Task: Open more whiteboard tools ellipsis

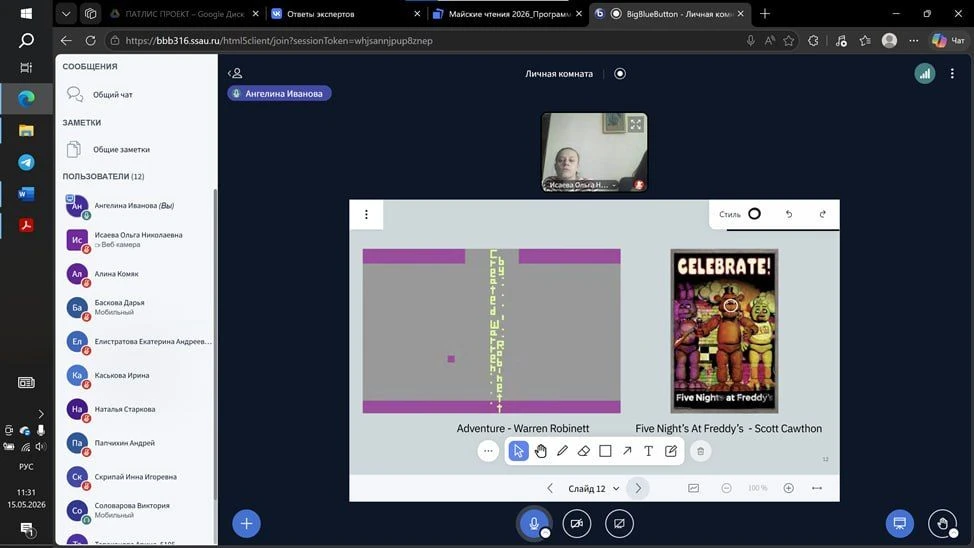Action: click(488, 451)
